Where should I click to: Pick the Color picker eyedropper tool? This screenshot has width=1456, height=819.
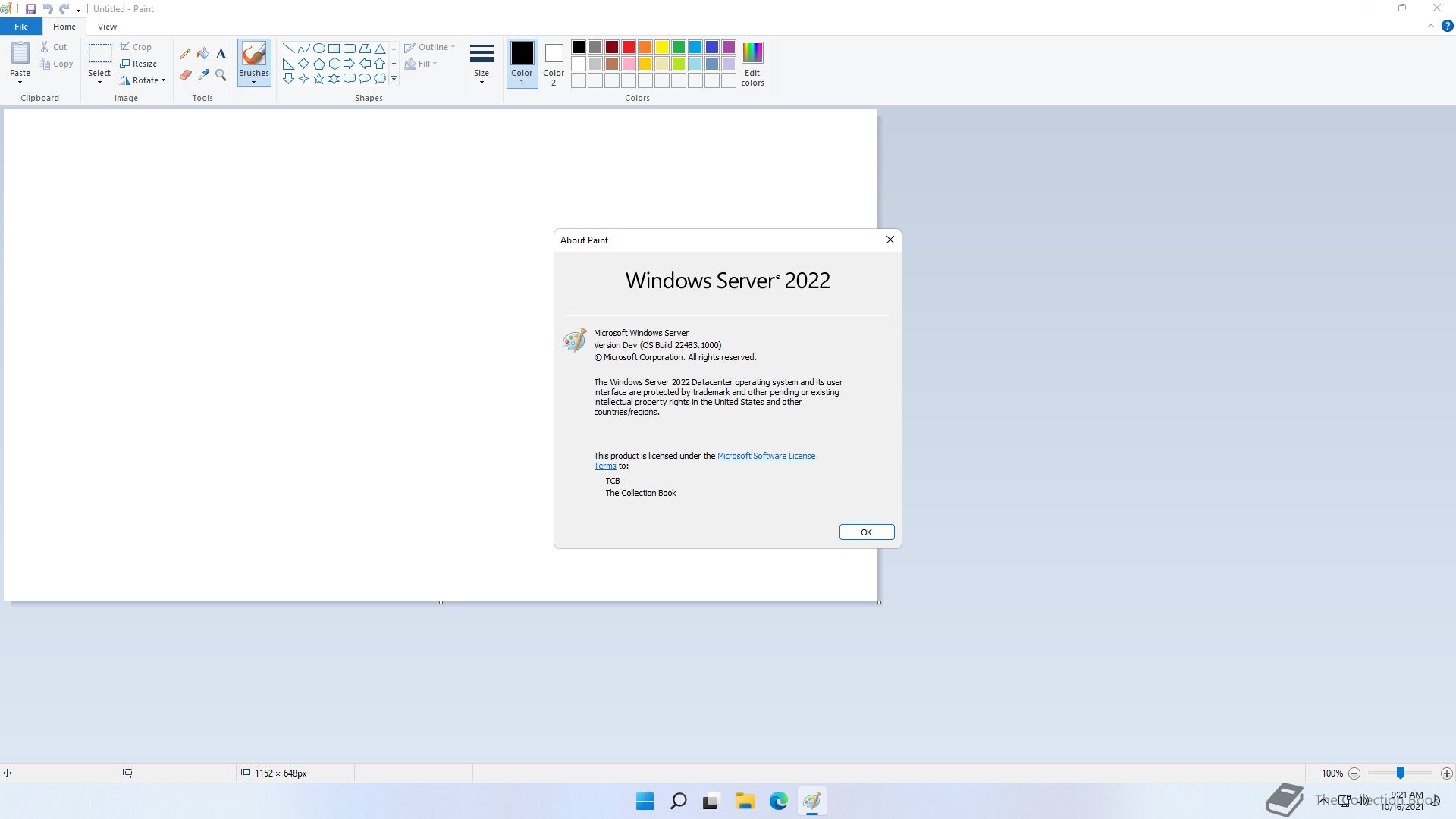(203, 75)
